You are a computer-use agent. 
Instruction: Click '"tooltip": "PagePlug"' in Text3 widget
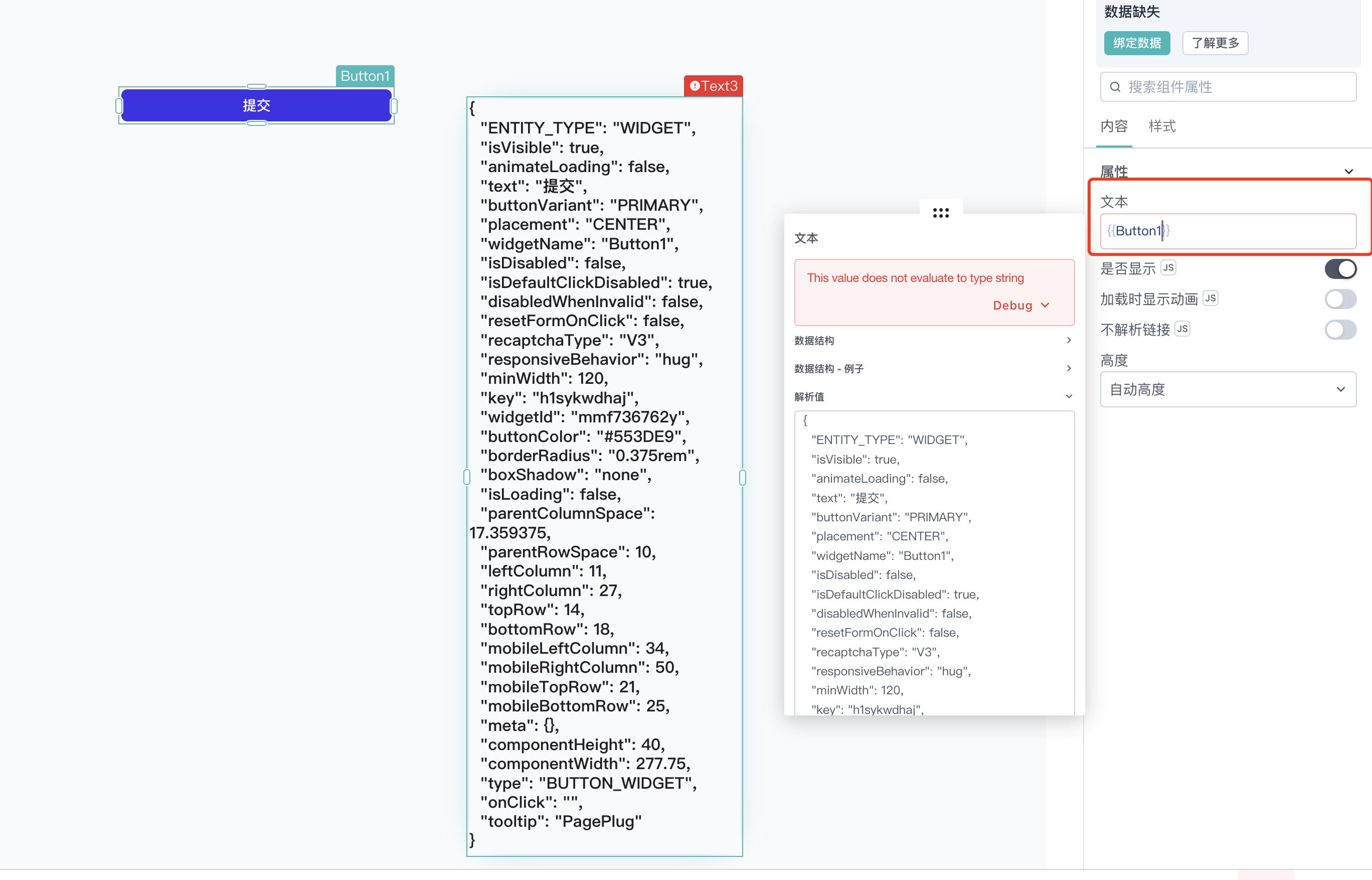561,822
